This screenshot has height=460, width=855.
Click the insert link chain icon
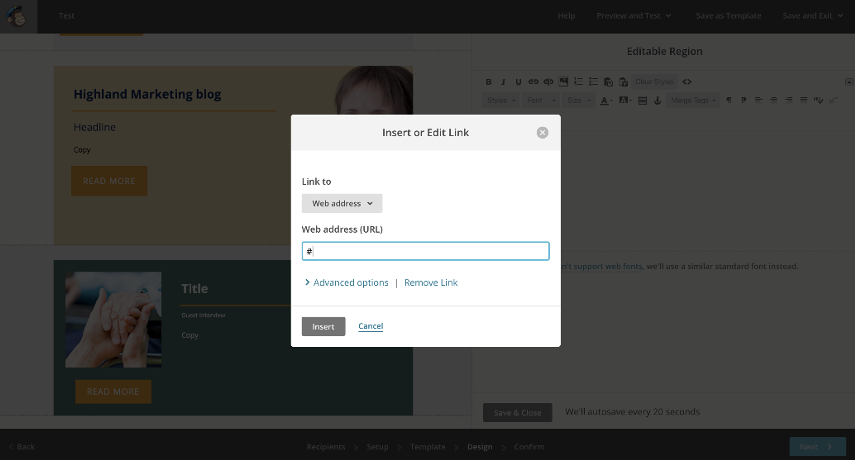point(533,82)
